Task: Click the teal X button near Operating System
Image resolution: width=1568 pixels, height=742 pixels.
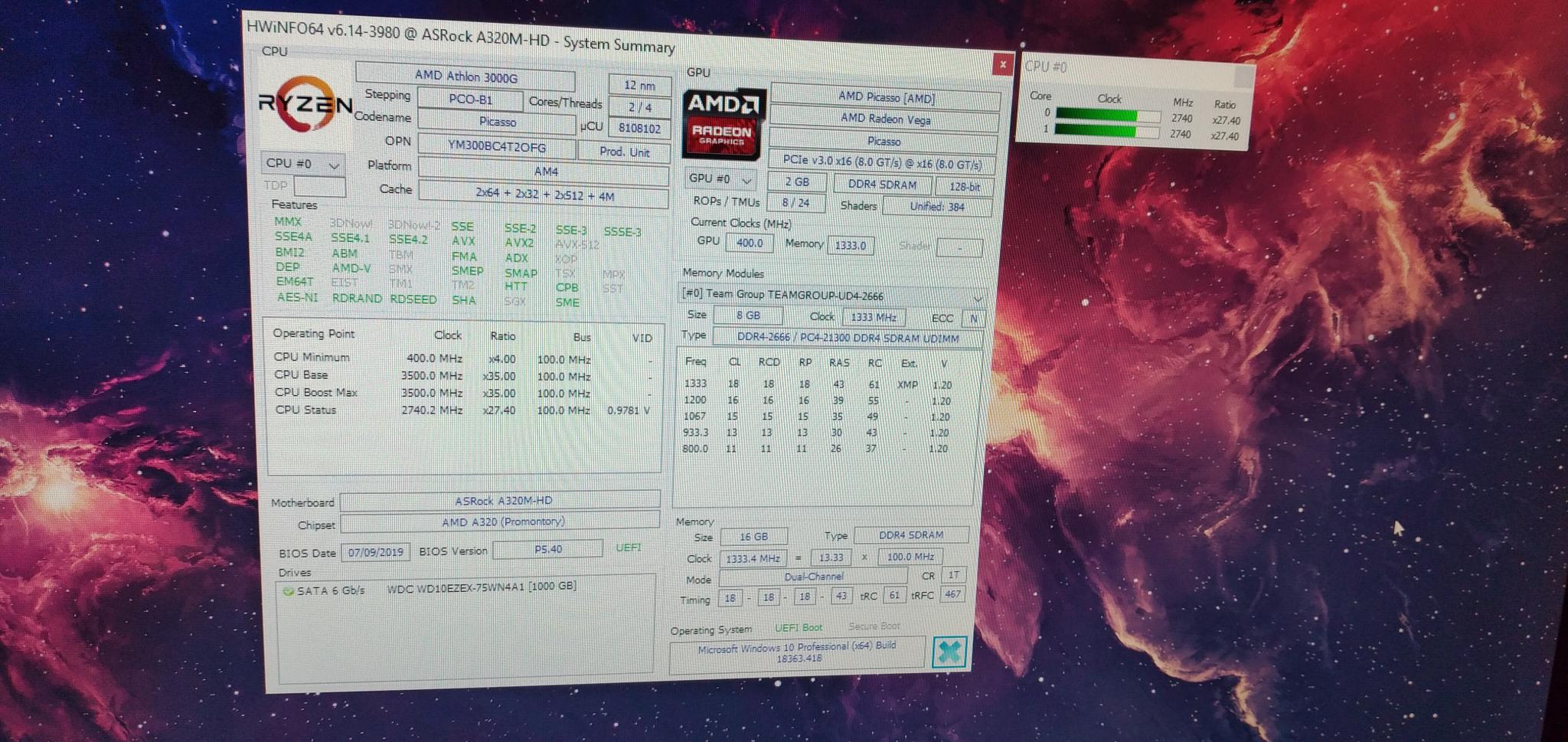Action: (949, 652)
